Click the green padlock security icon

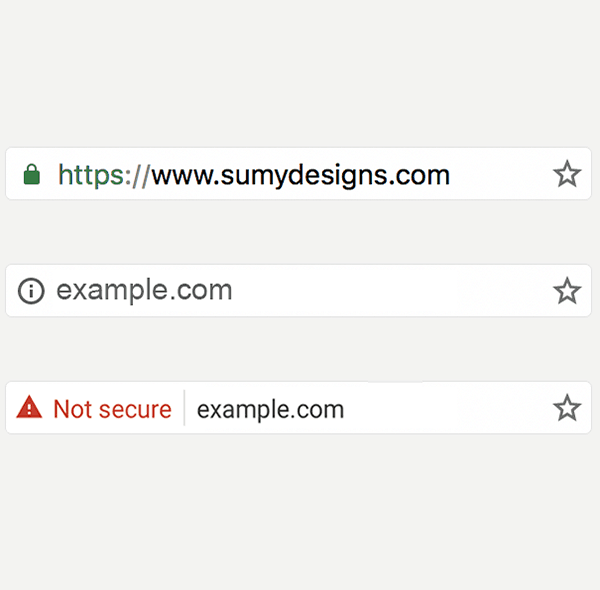click(32, 174)
